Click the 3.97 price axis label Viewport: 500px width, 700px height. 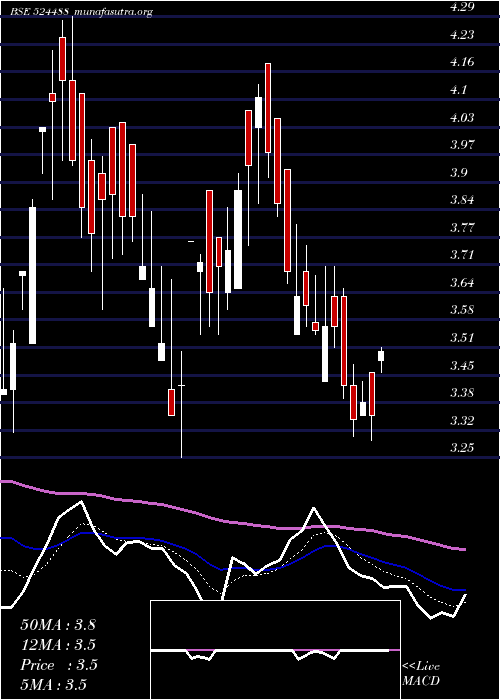[x=463, y=145]
